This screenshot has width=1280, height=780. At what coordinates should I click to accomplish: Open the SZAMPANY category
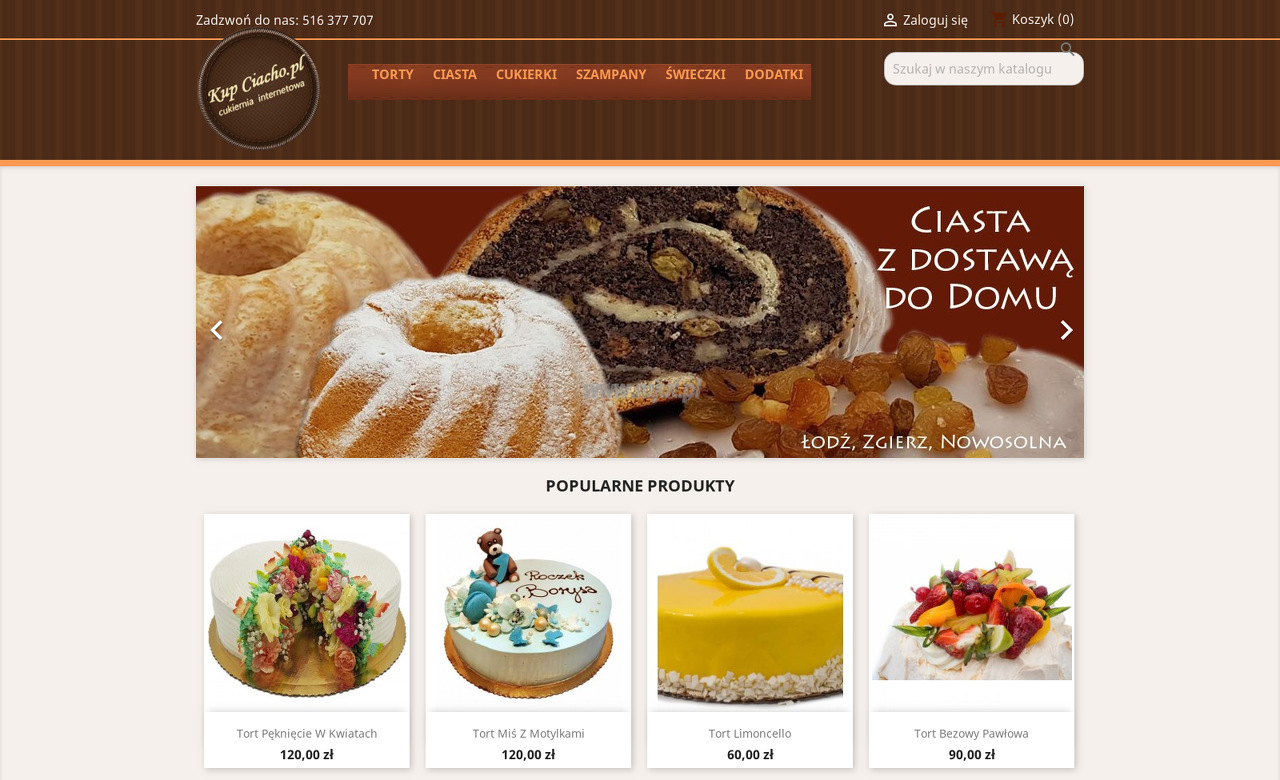(611, 75)
